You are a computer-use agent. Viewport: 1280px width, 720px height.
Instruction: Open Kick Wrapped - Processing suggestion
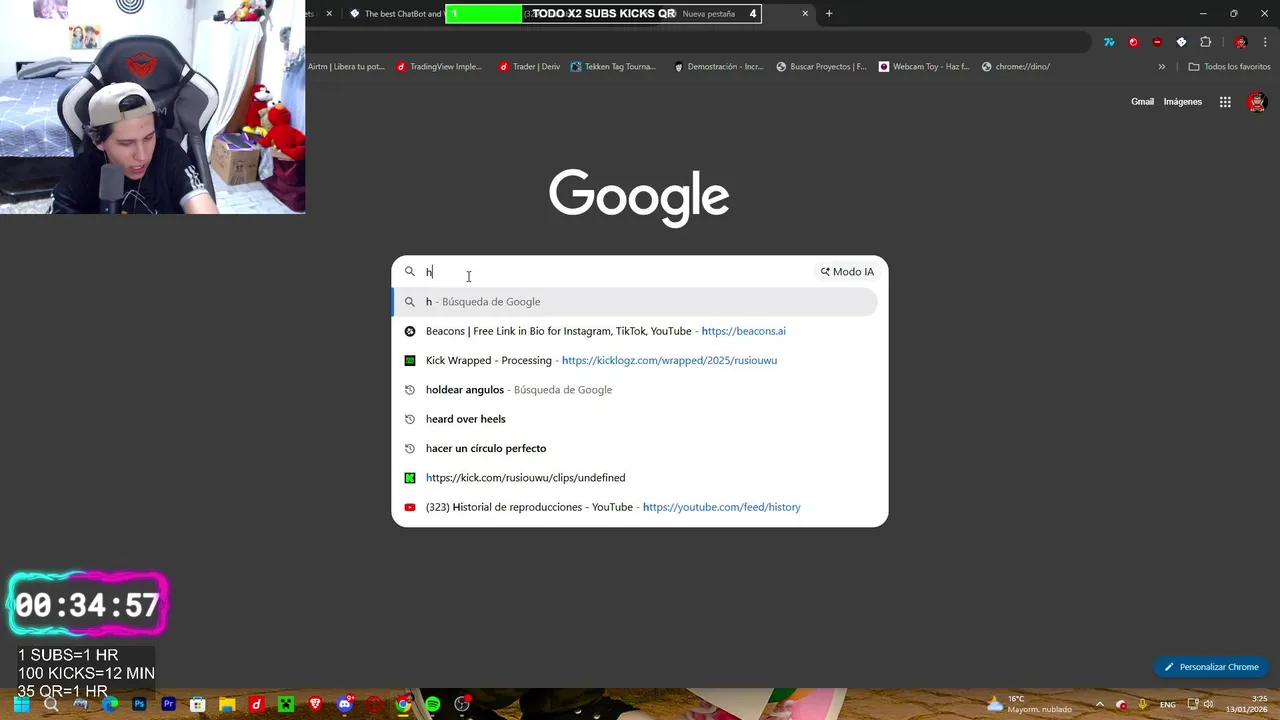click(x=635, y=360)
